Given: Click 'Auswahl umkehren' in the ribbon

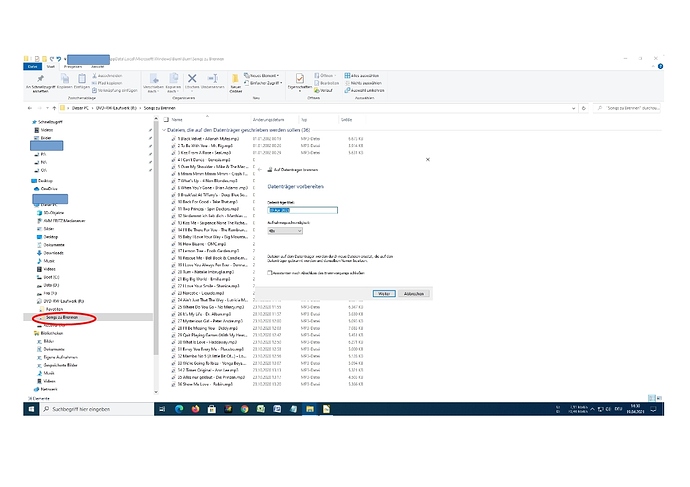Looking at the screenshot, I should 364,90.
